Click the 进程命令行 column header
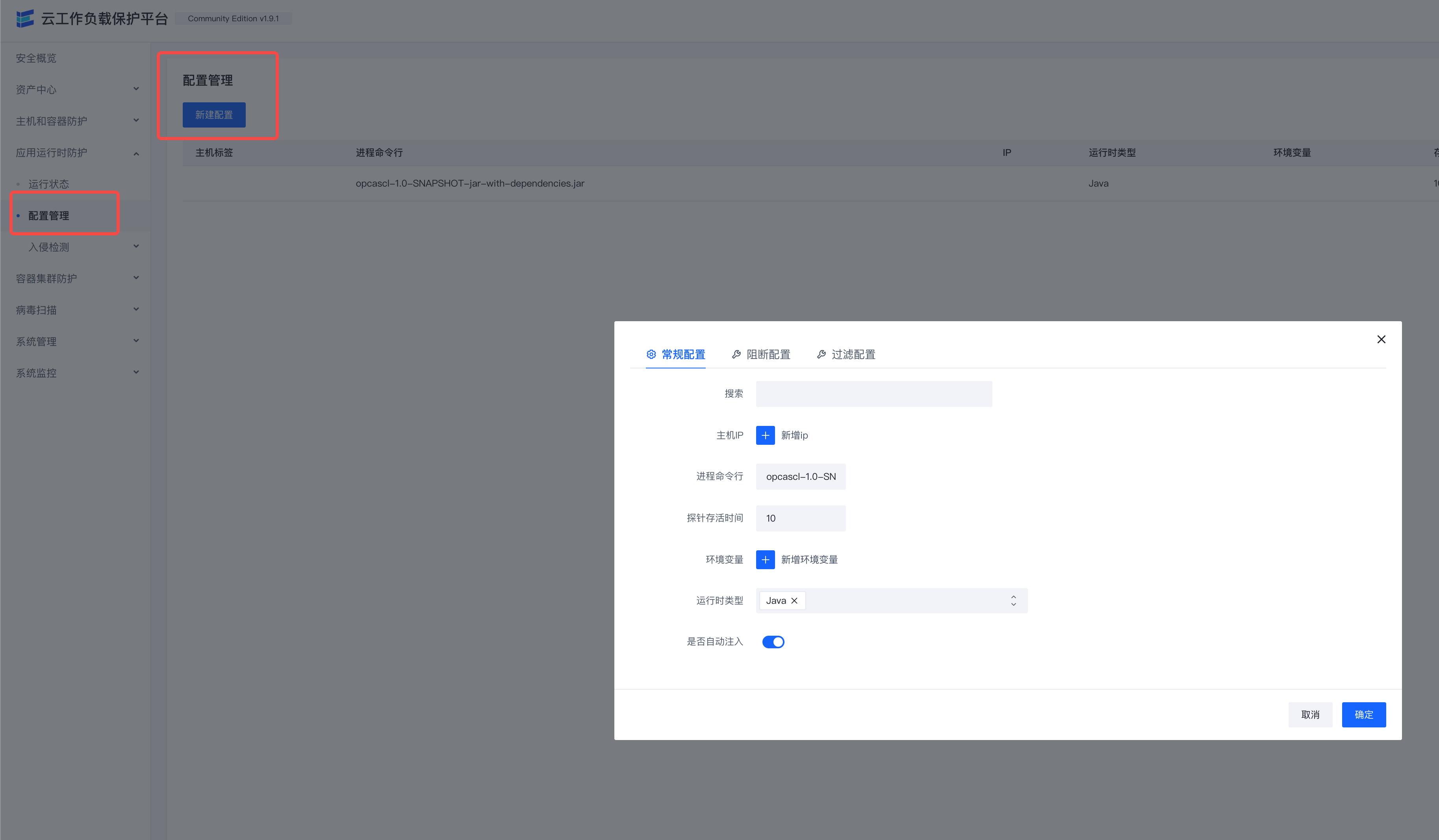1439x840 pixels. coord(379,152)
